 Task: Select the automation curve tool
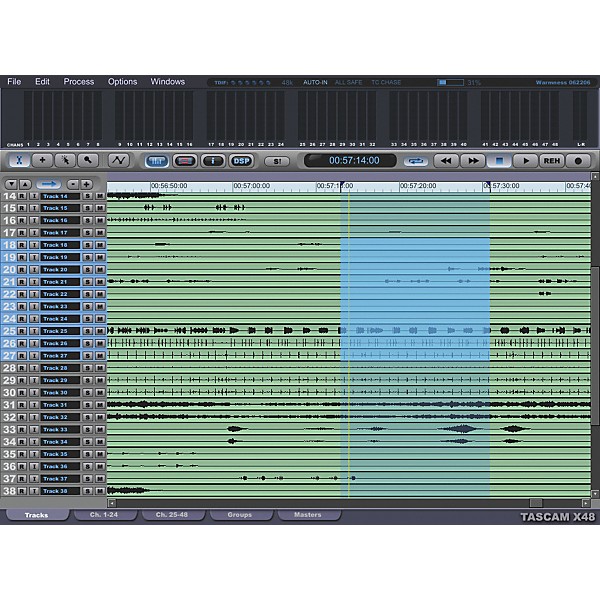(119, 161)
